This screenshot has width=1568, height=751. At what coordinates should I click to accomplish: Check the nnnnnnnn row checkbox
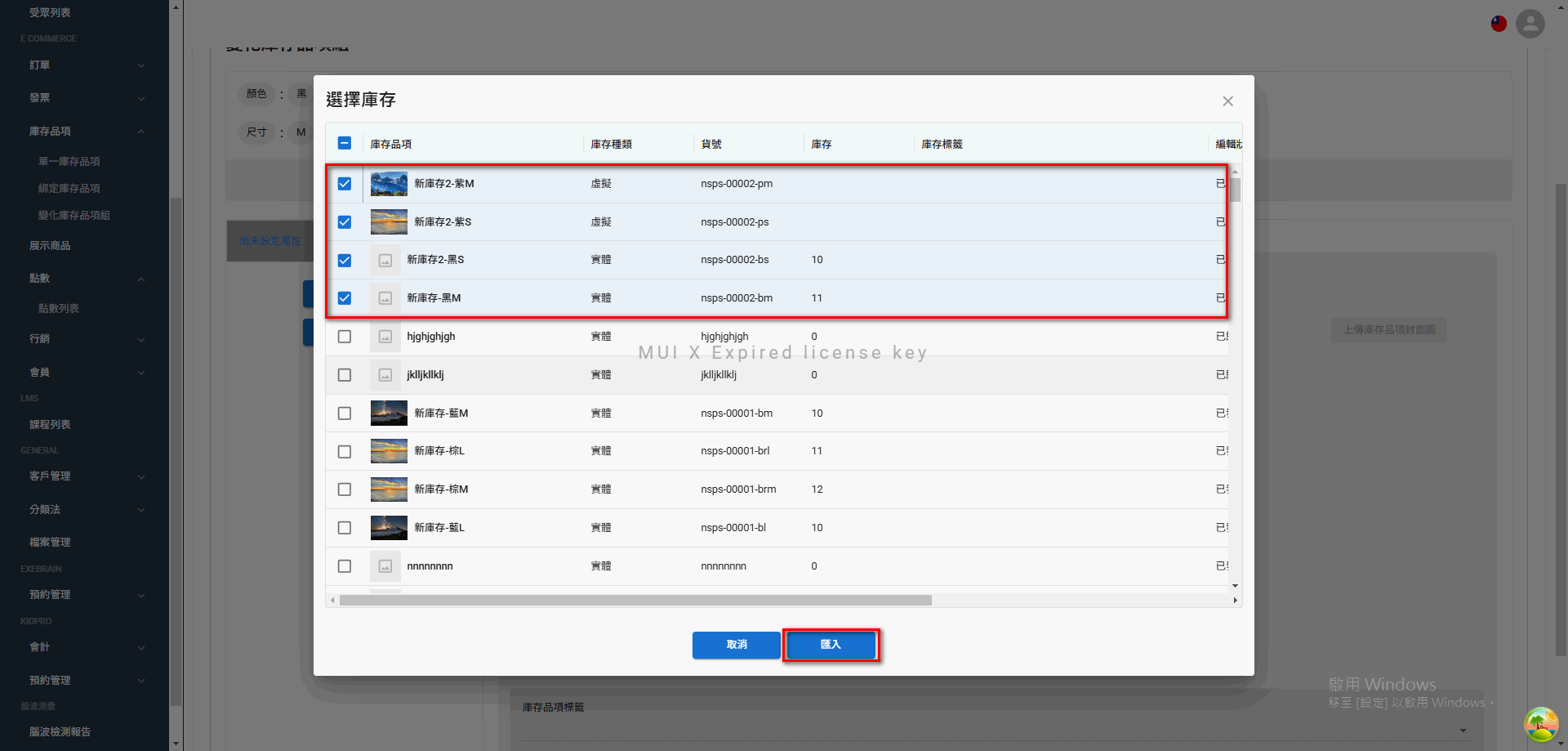[345, 566]
